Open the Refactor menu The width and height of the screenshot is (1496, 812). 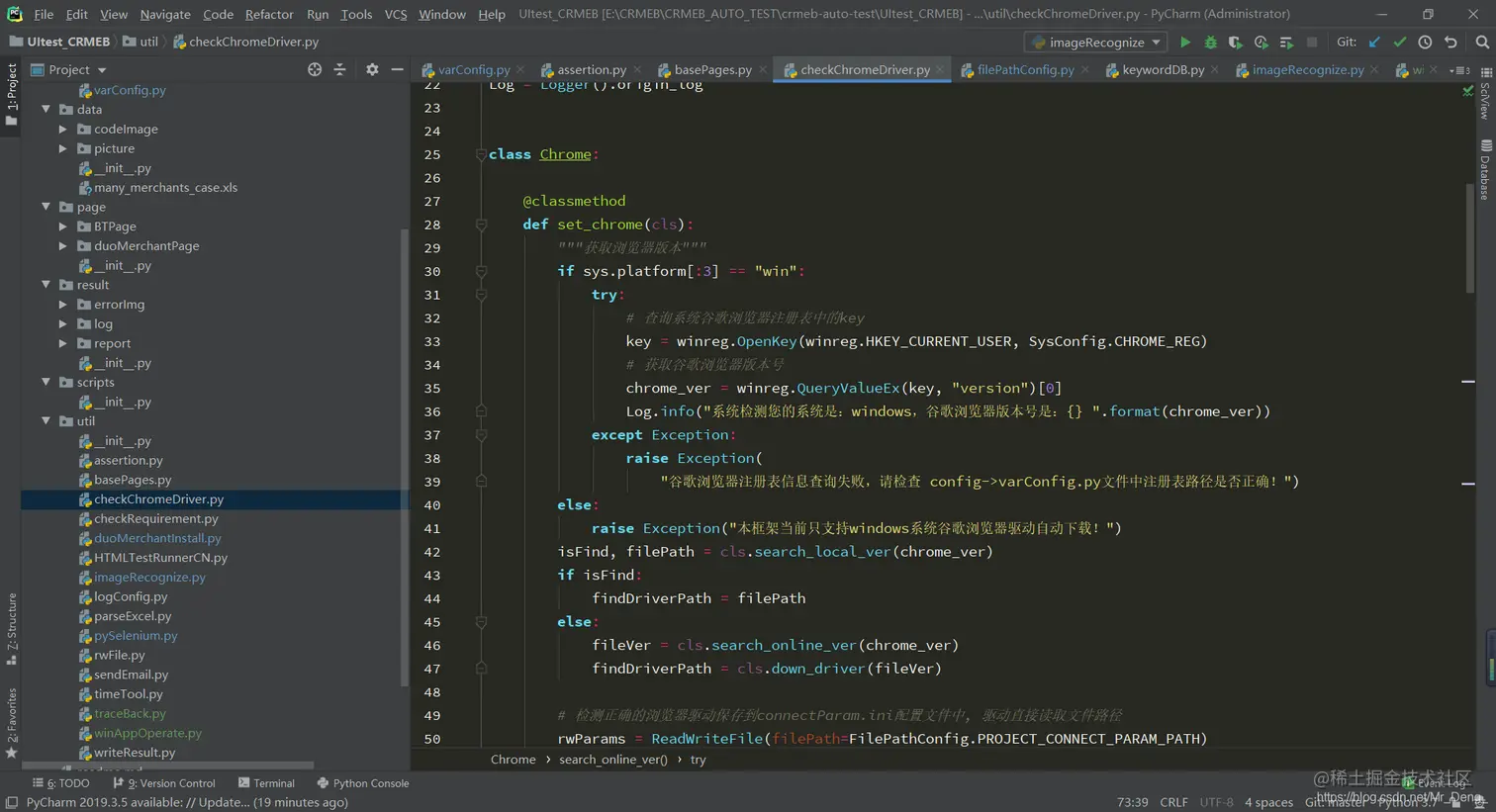(269, 14)
